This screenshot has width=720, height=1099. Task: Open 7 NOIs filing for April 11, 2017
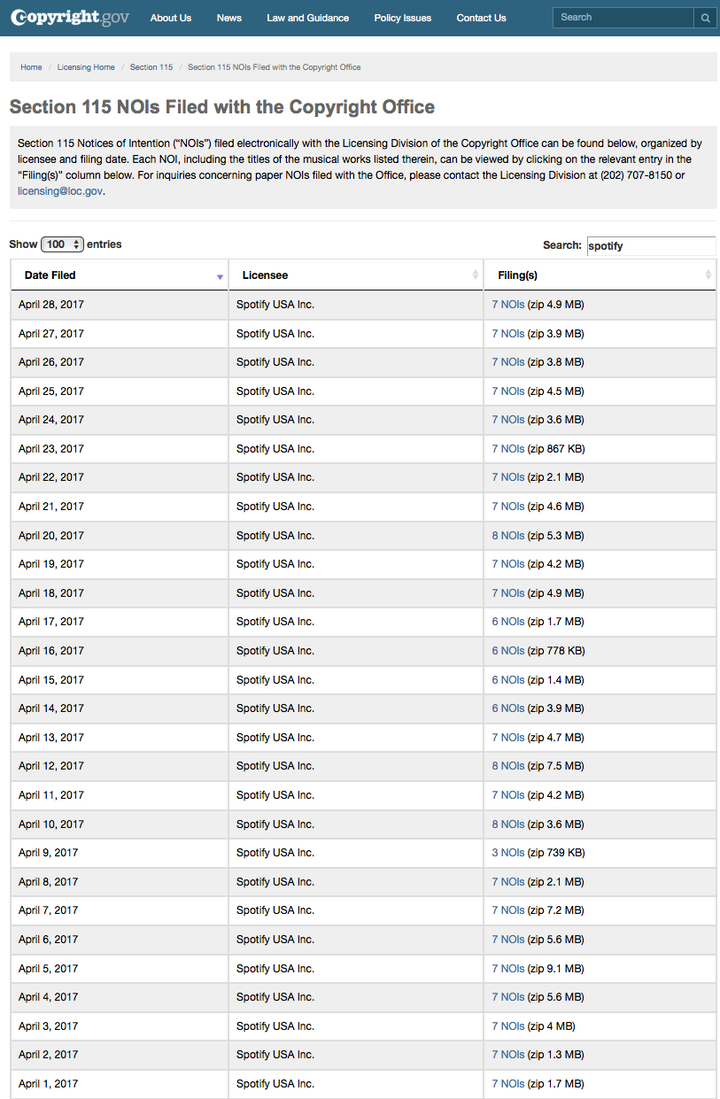click(508, 795)
